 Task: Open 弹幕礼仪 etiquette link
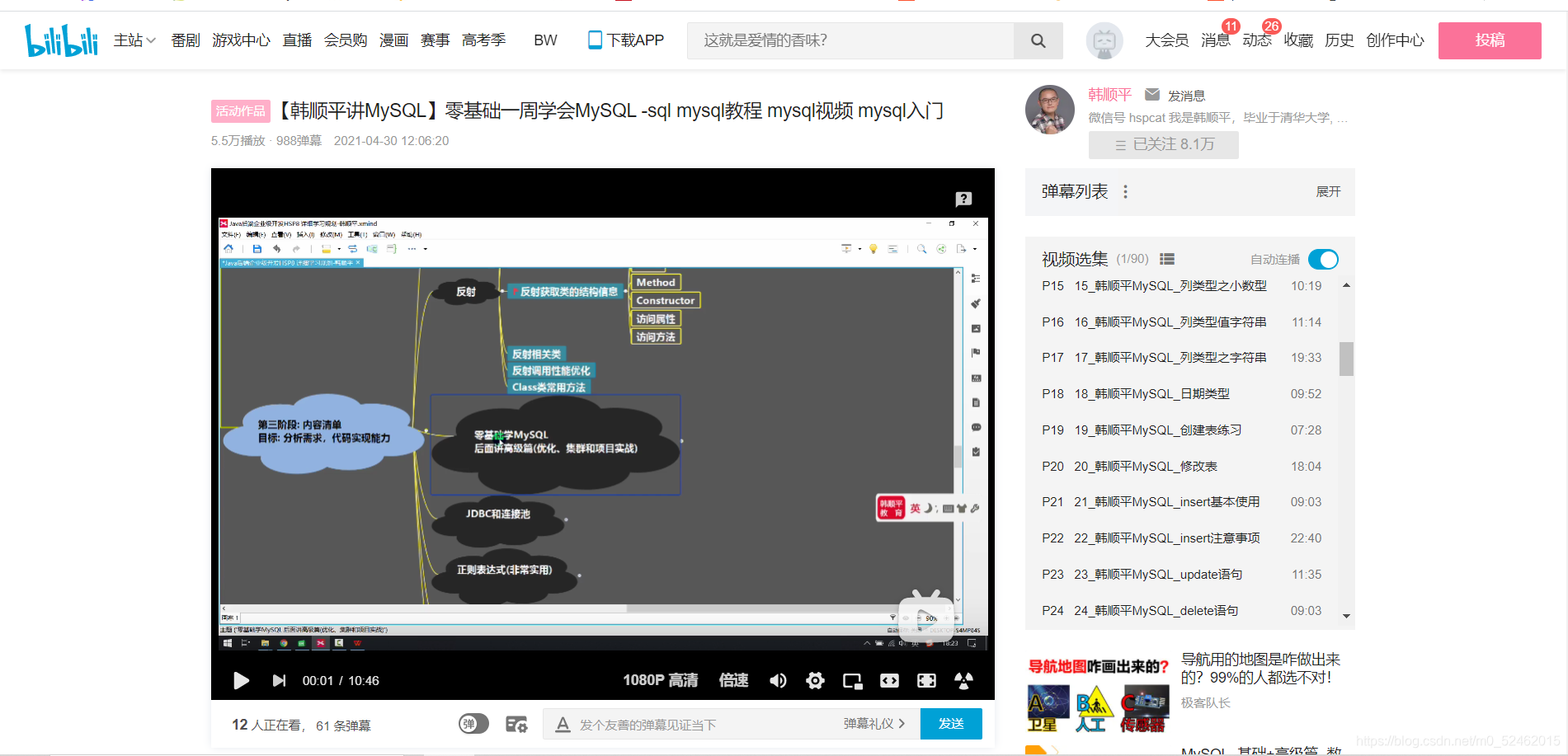tap(874, 723)
